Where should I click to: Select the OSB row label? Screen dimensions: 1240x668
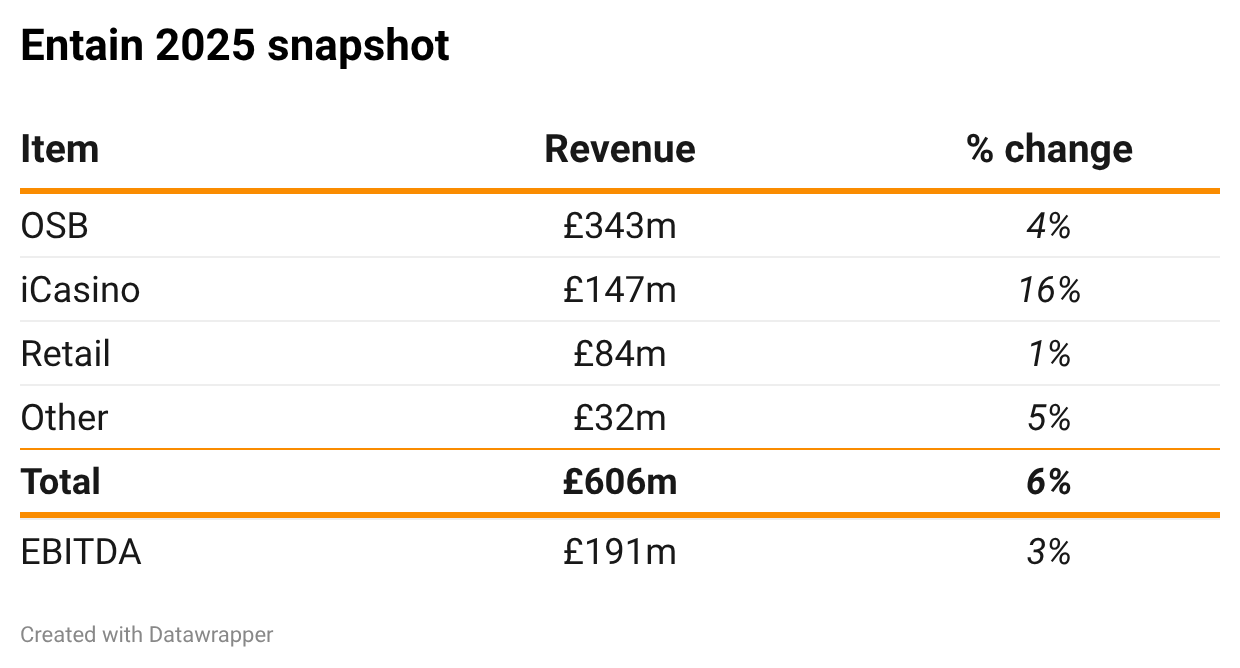[55, 226]
